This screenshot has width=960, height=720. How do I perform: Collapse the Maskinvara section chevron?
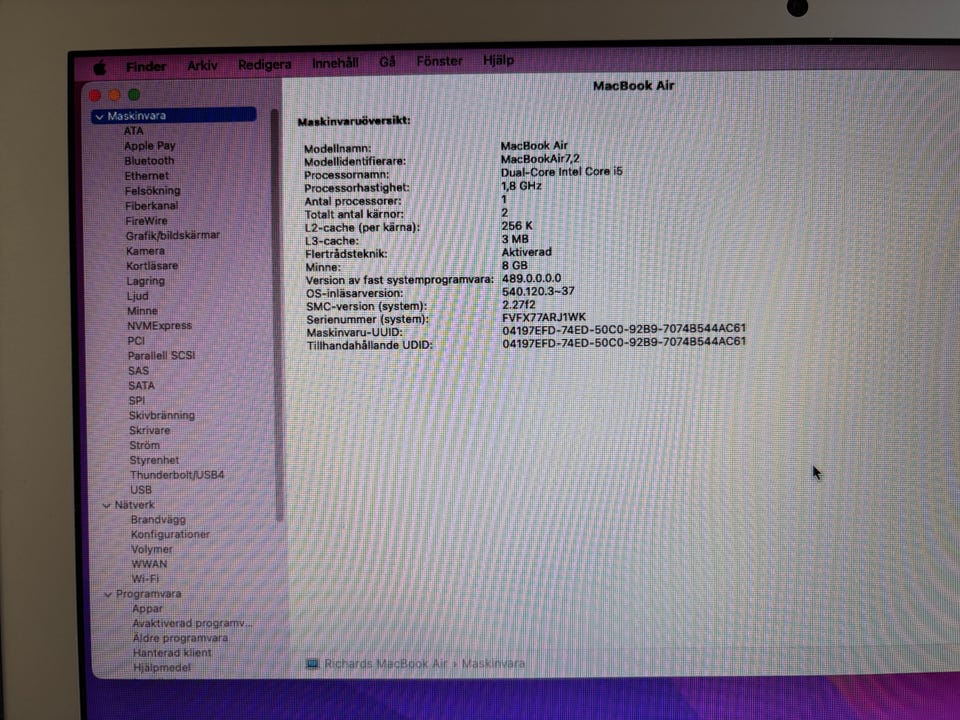99,116
